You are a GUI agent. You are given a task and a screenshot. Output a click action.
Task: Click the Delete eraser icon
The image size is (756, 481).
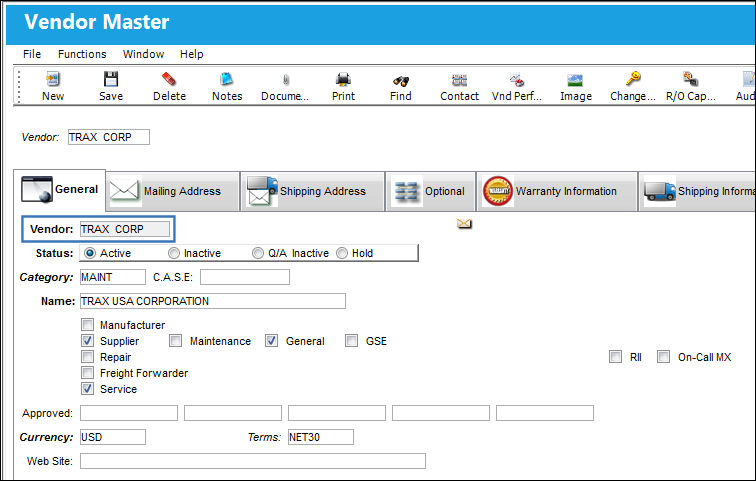point(169,79)
